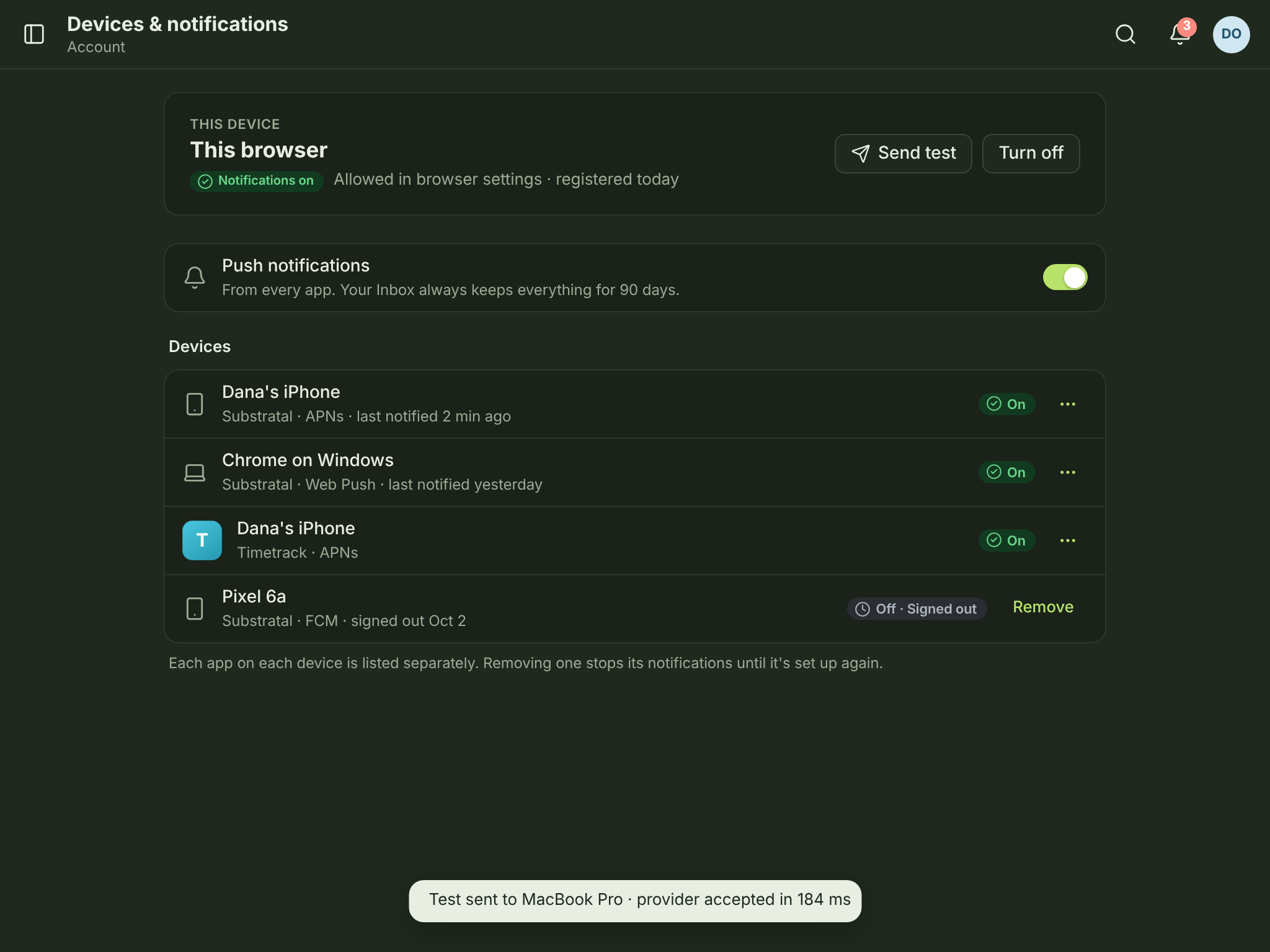This screenshot has height=952, width=1270.
Task: Click the On badge for Chrome on Windows
Action: tap(1006, 472)
